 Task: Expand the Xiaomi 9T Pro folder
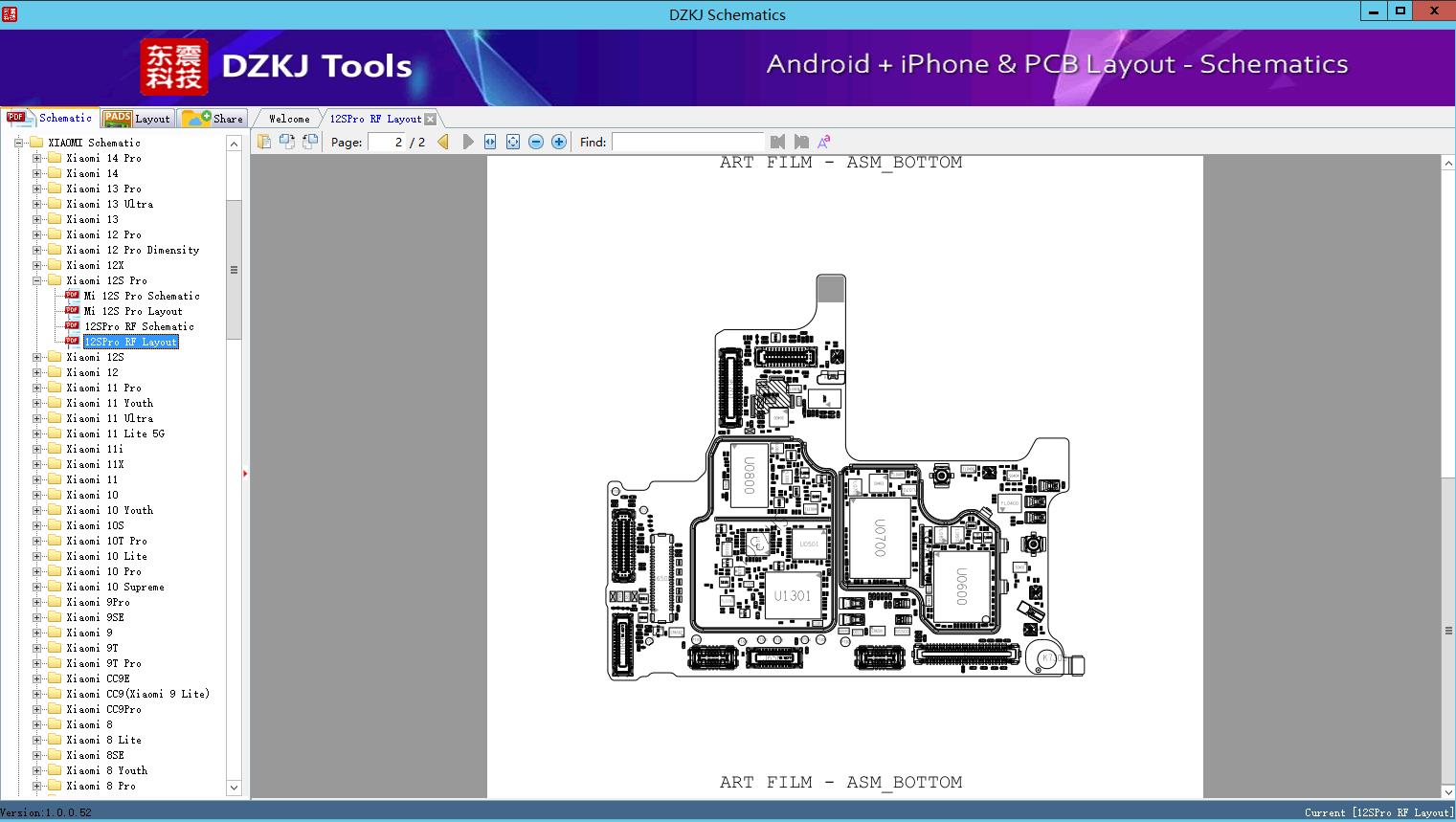pyautogui.click(x=36, y=663)
